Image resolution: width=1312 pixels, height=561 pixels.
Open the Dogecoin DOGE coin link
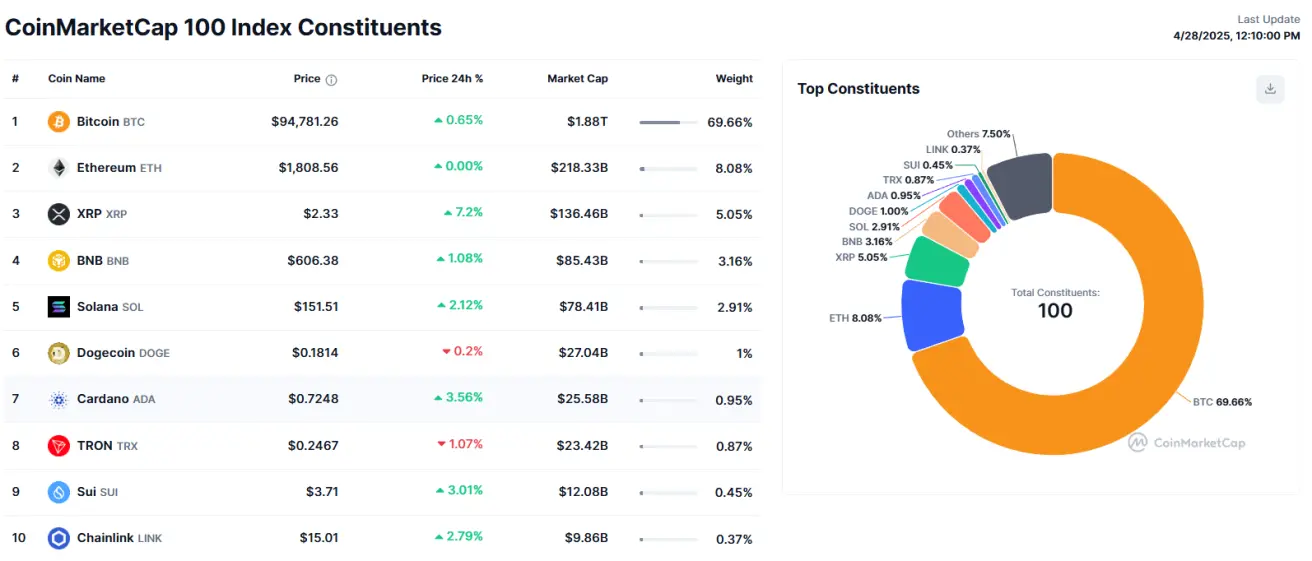(x=123, y=353)
